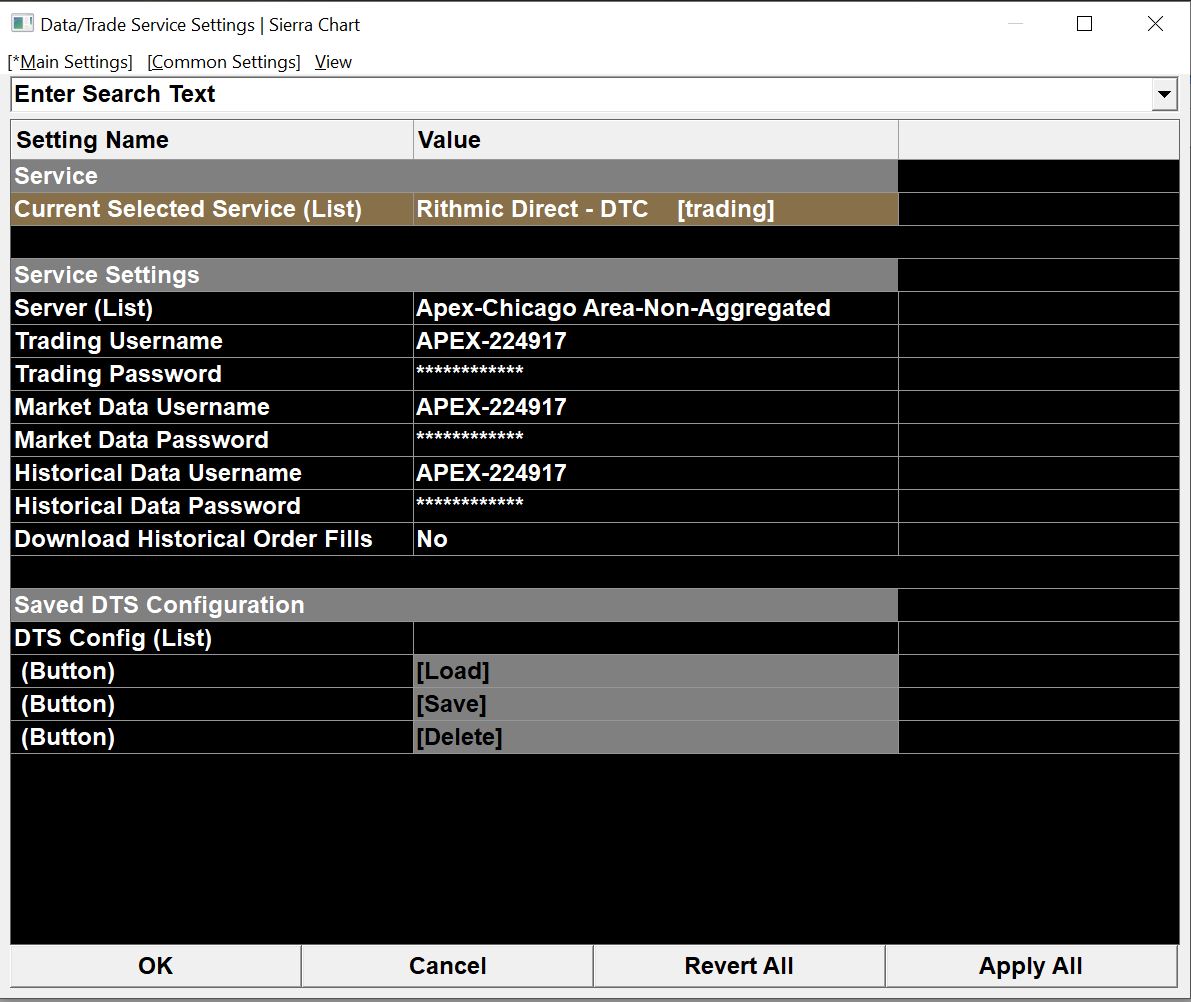Edit the Market Data Username value
Viewport: 1191px width, 1002px height.
click(x=656, y=407)
